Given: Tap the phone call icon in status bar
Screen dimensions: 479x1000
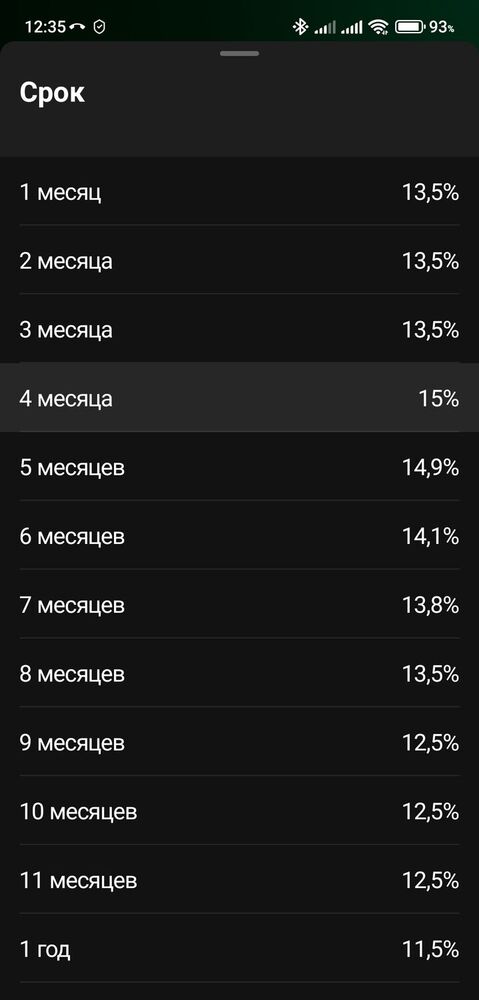Looking at the screenshot, I should pyautogui.click(x=78, y=27).
